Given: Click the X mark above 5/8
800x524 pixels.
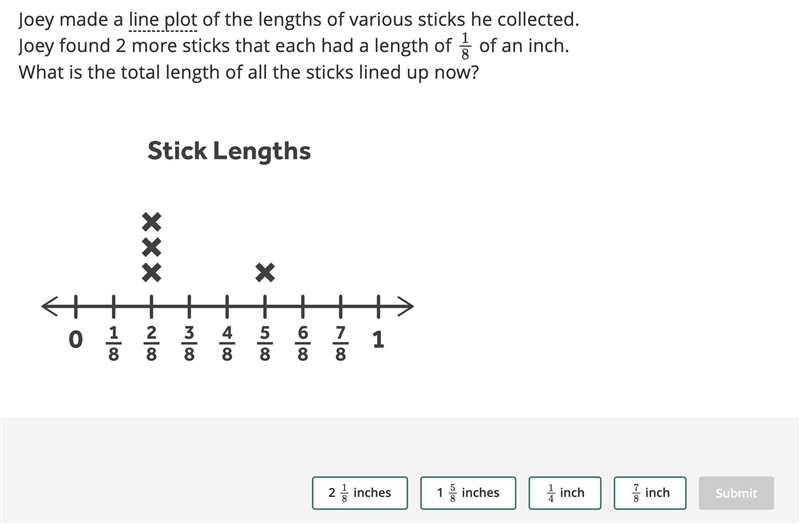Looking at the screenshot, I should coord(265,272).
